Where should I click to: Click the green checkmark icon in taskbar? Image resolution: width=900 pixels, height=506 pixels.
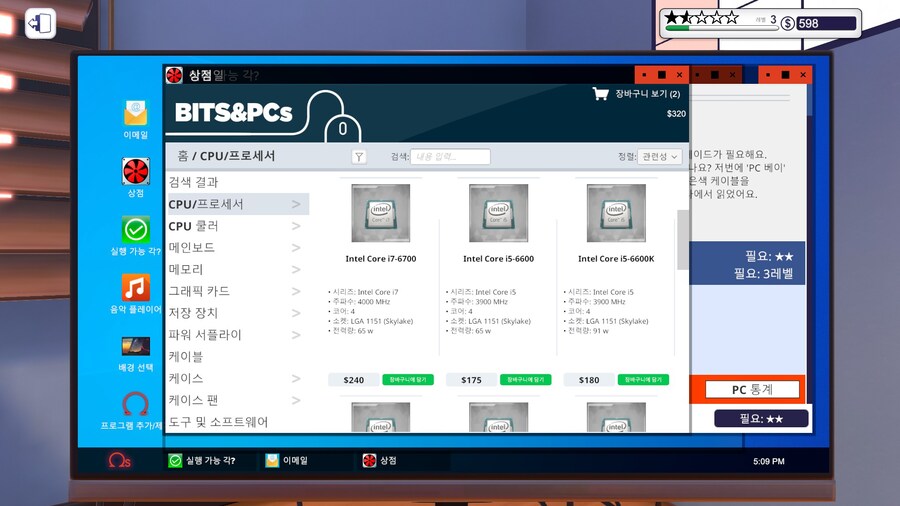coord(175,461)
